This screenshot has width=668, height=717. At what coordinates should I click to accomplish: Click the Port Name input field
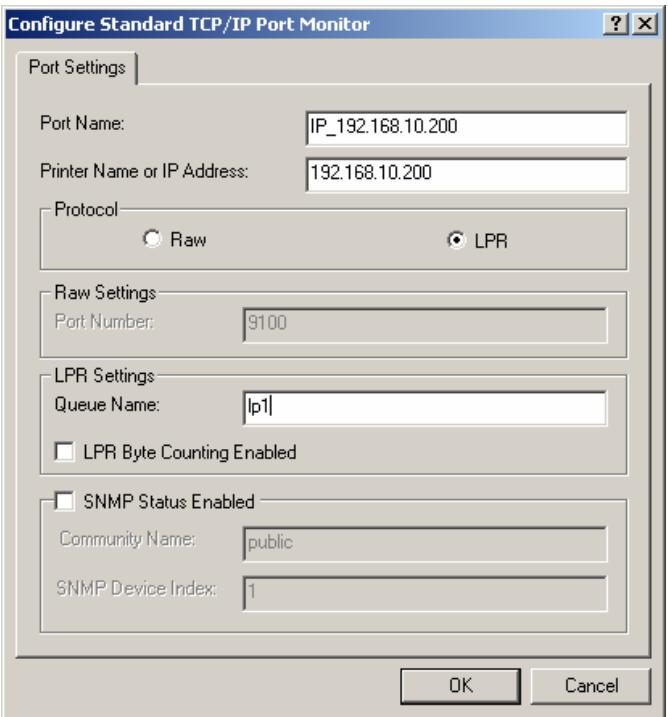click(466, 128)
